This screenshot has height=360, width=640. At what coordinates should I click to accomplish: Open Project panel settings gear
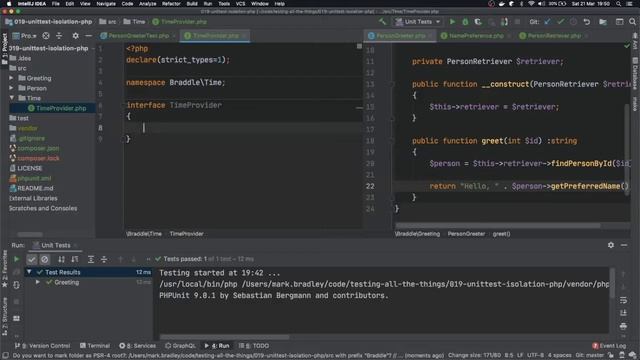click(x=76, y=36)
